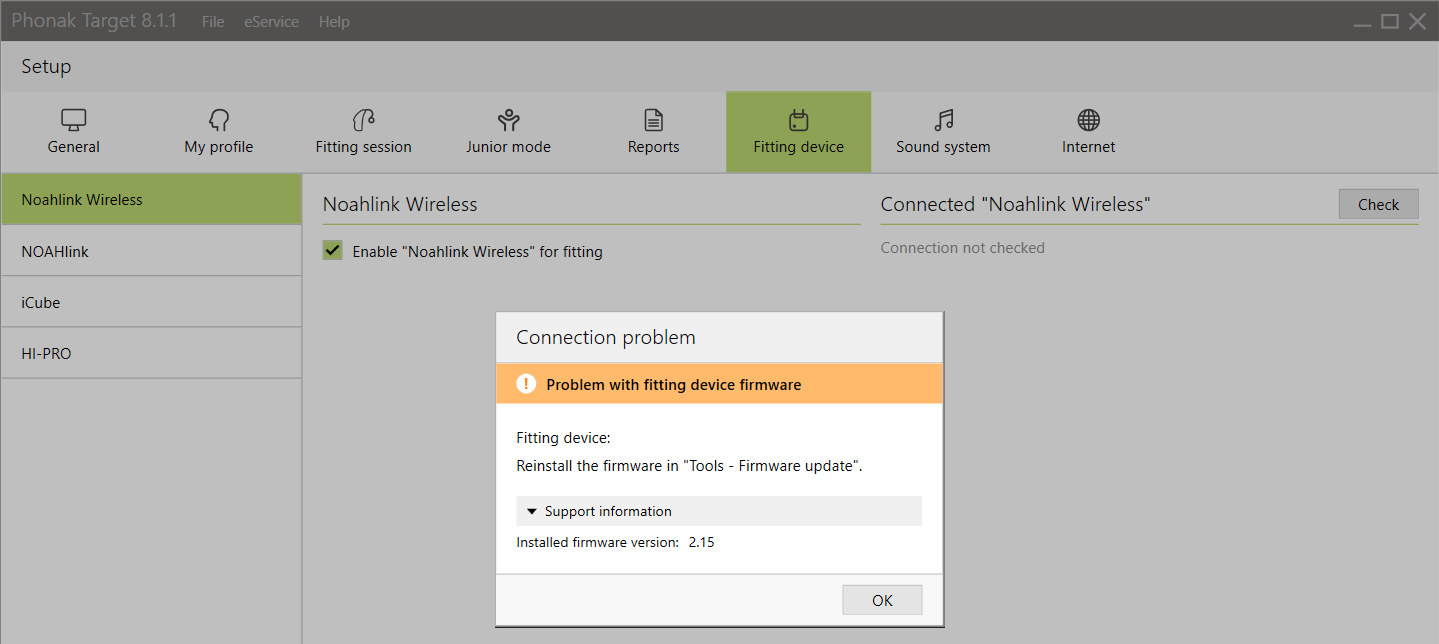The height and width of the screenshot is (644, 1439).
Task: Select Noahlink Wireless in the device list
Action: point(151,199)
